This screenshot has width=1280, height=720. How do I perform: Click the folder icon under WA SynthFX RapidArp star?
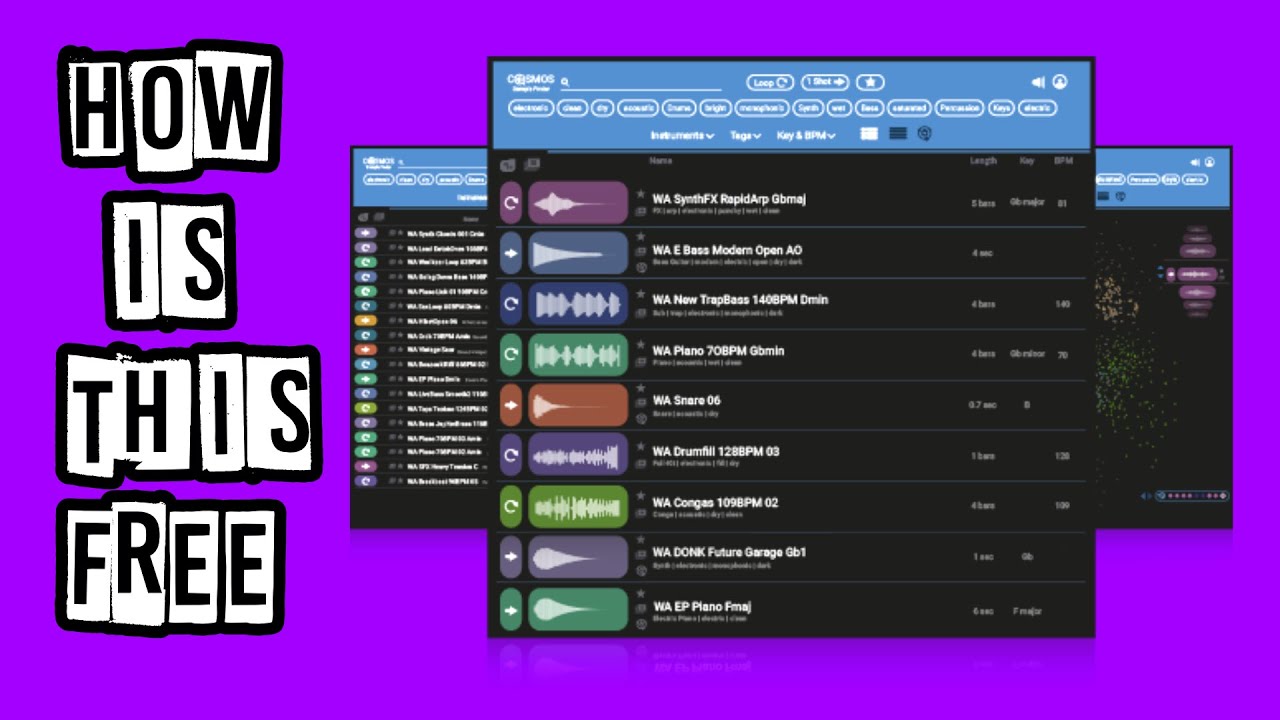click(x=640, y=211)
